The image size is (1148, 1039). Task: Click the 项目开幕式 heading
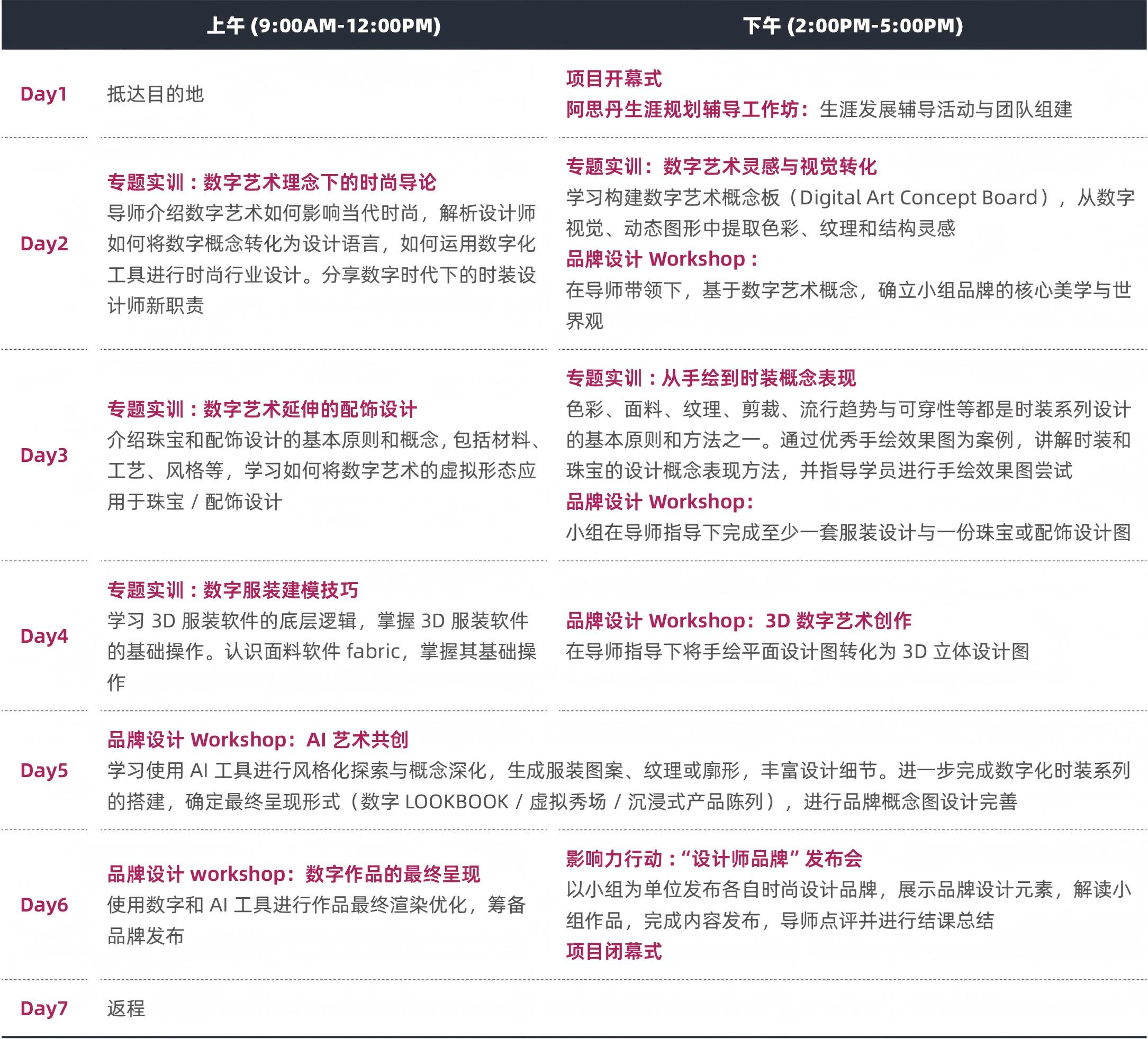614,79
